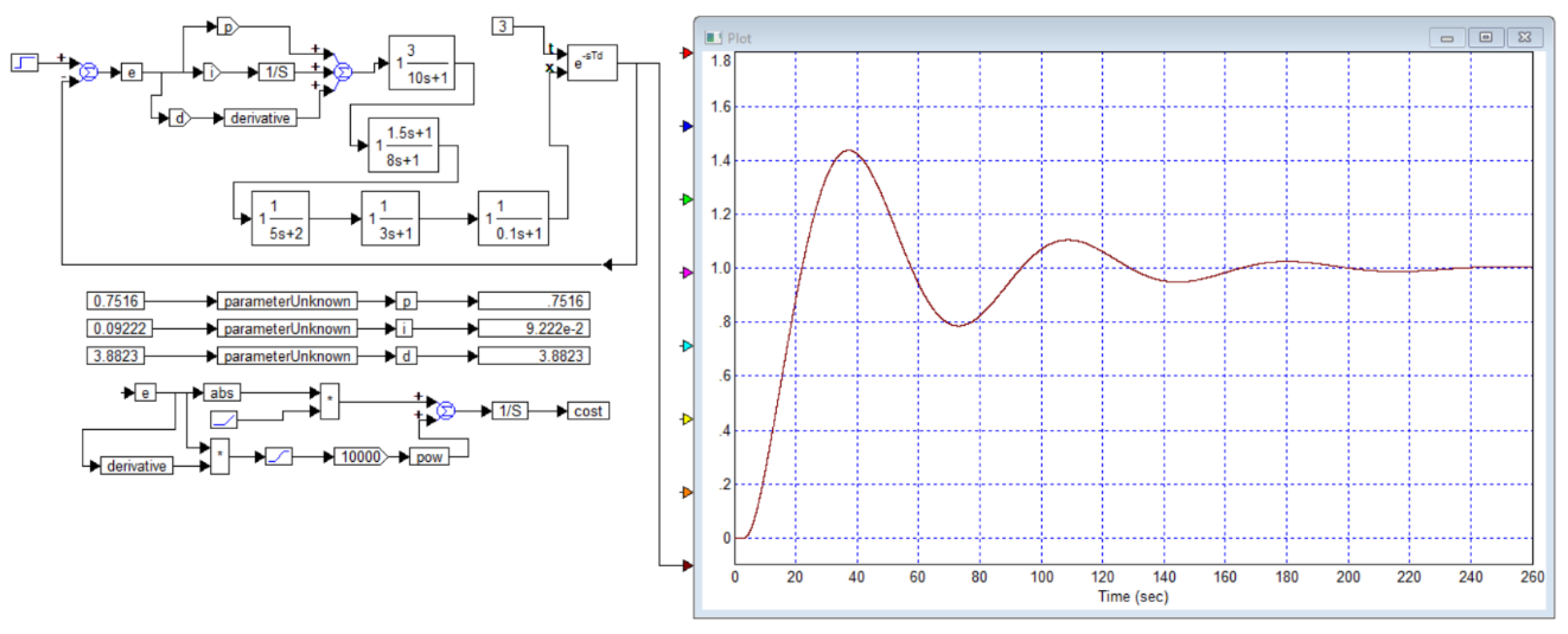Select the cost summing junction

click(x=445, y=411)
